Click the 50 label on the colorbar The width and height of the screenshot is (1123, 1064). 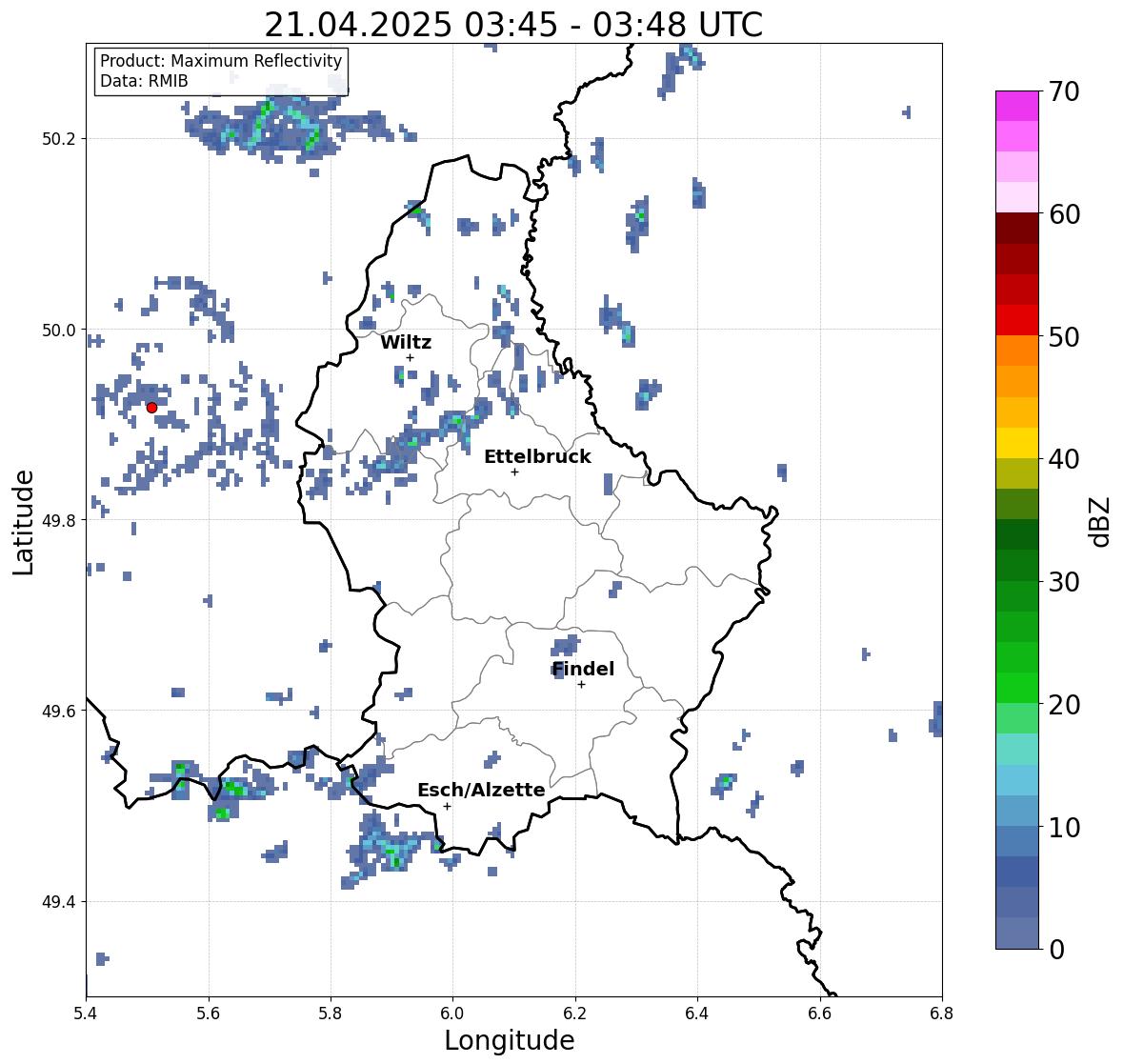coord(1064,336)
